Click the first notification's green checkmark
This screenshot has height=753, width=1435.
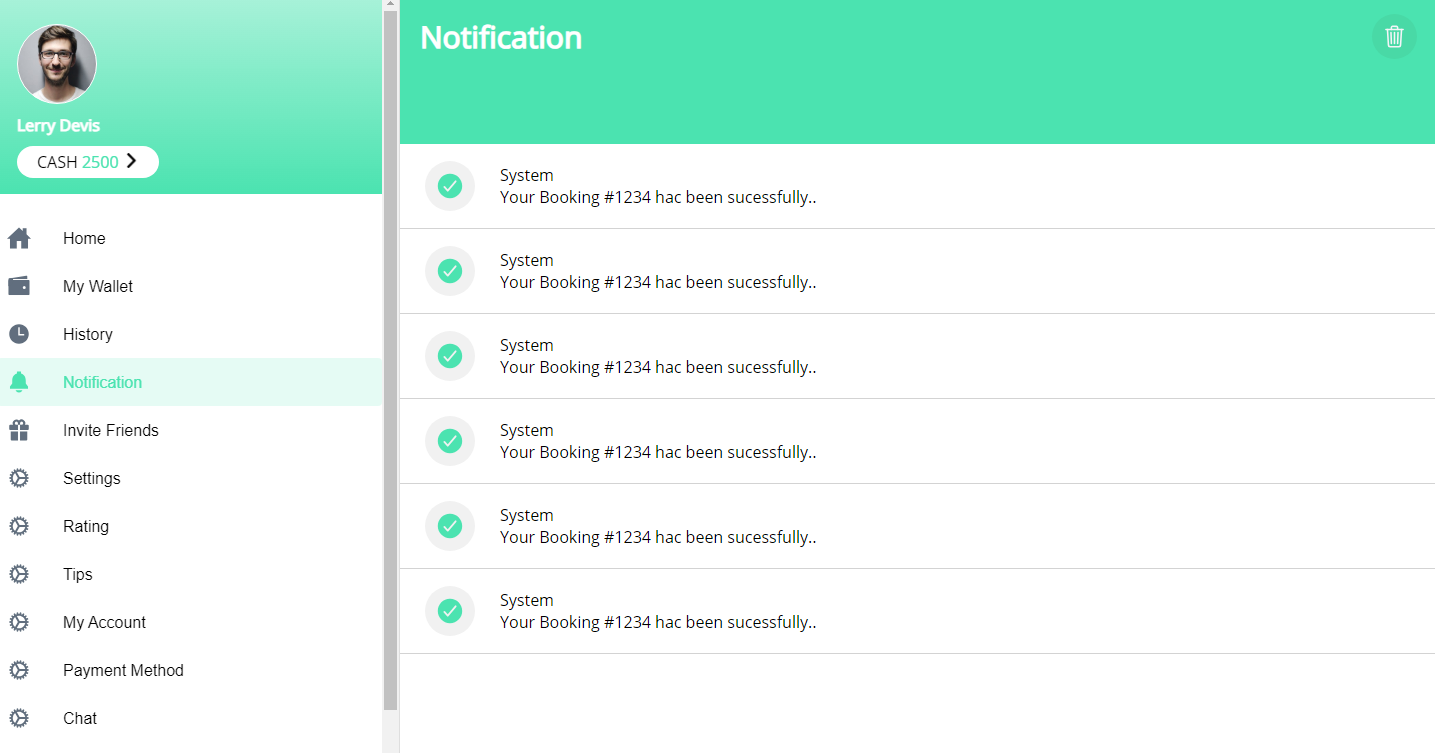coord(450,186)
